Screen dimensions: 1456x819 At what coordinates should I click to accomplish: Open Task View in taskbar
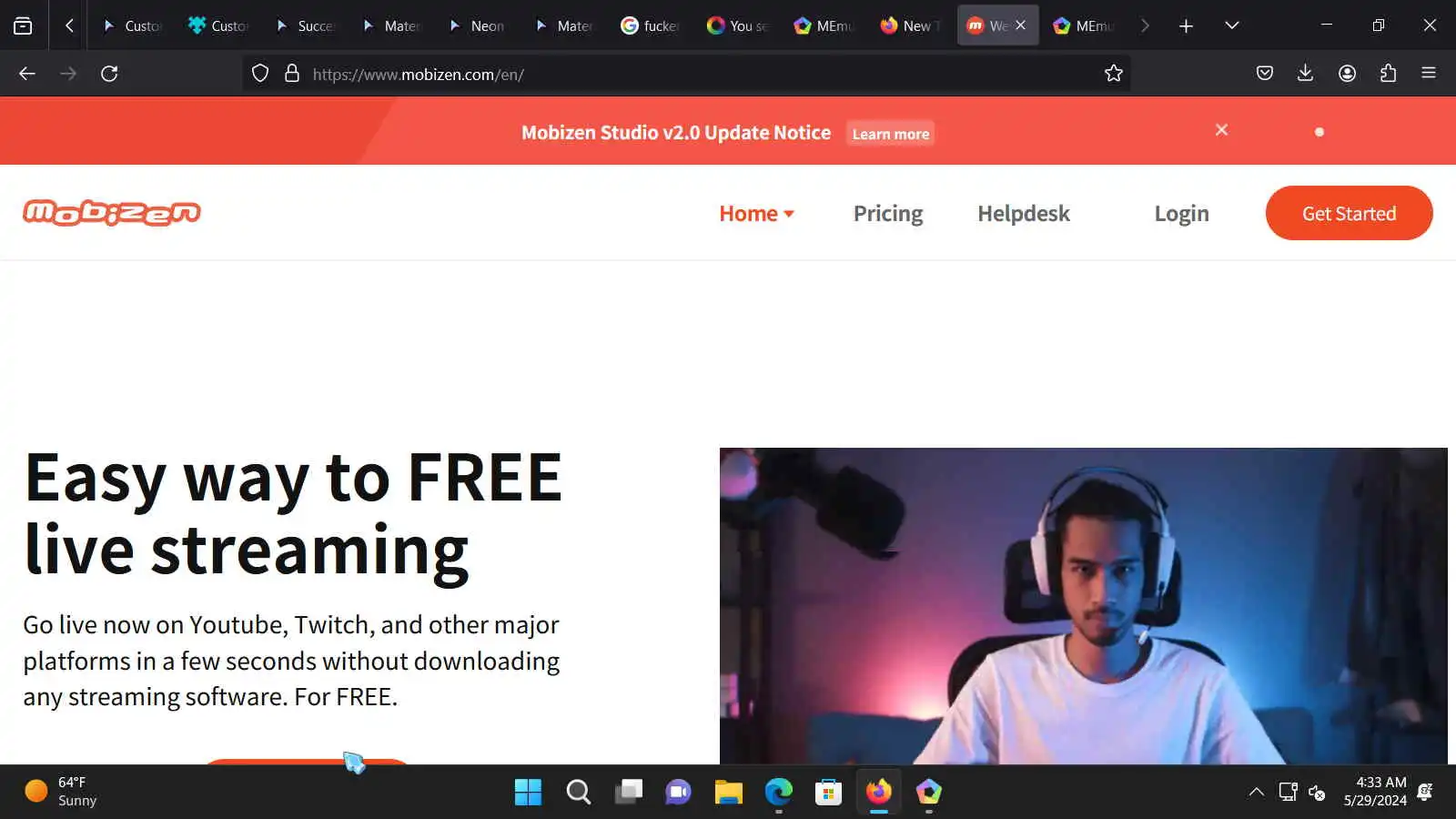628,792
